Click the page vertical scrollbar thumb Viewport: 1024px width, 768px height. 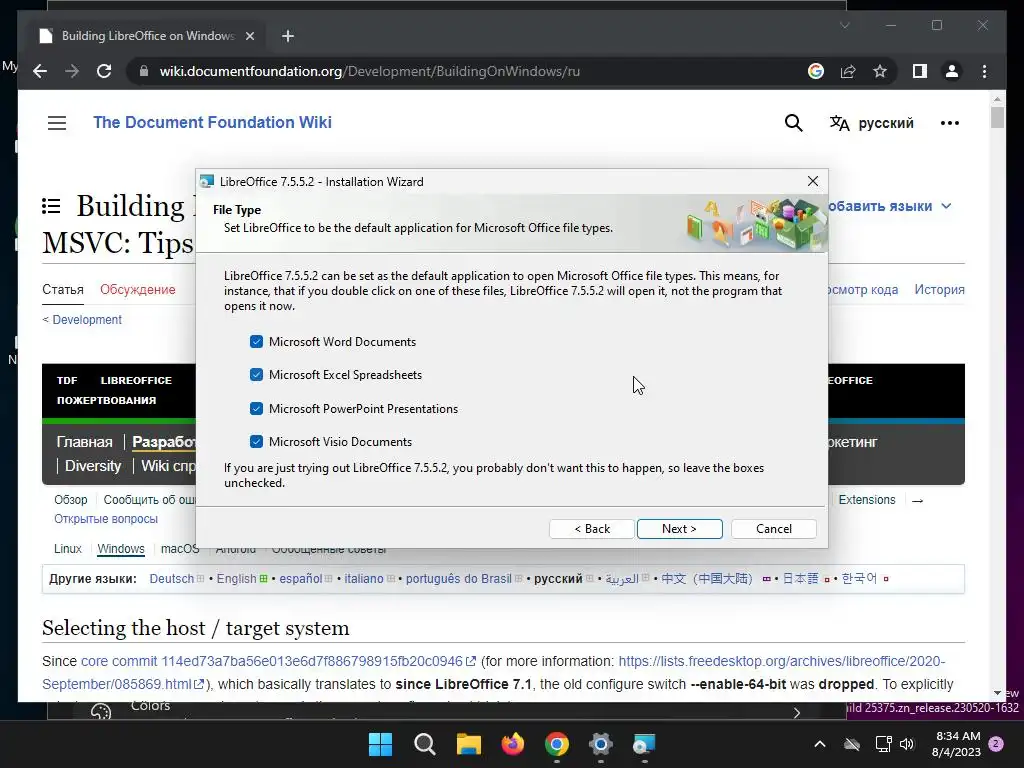tap(997, 118)
